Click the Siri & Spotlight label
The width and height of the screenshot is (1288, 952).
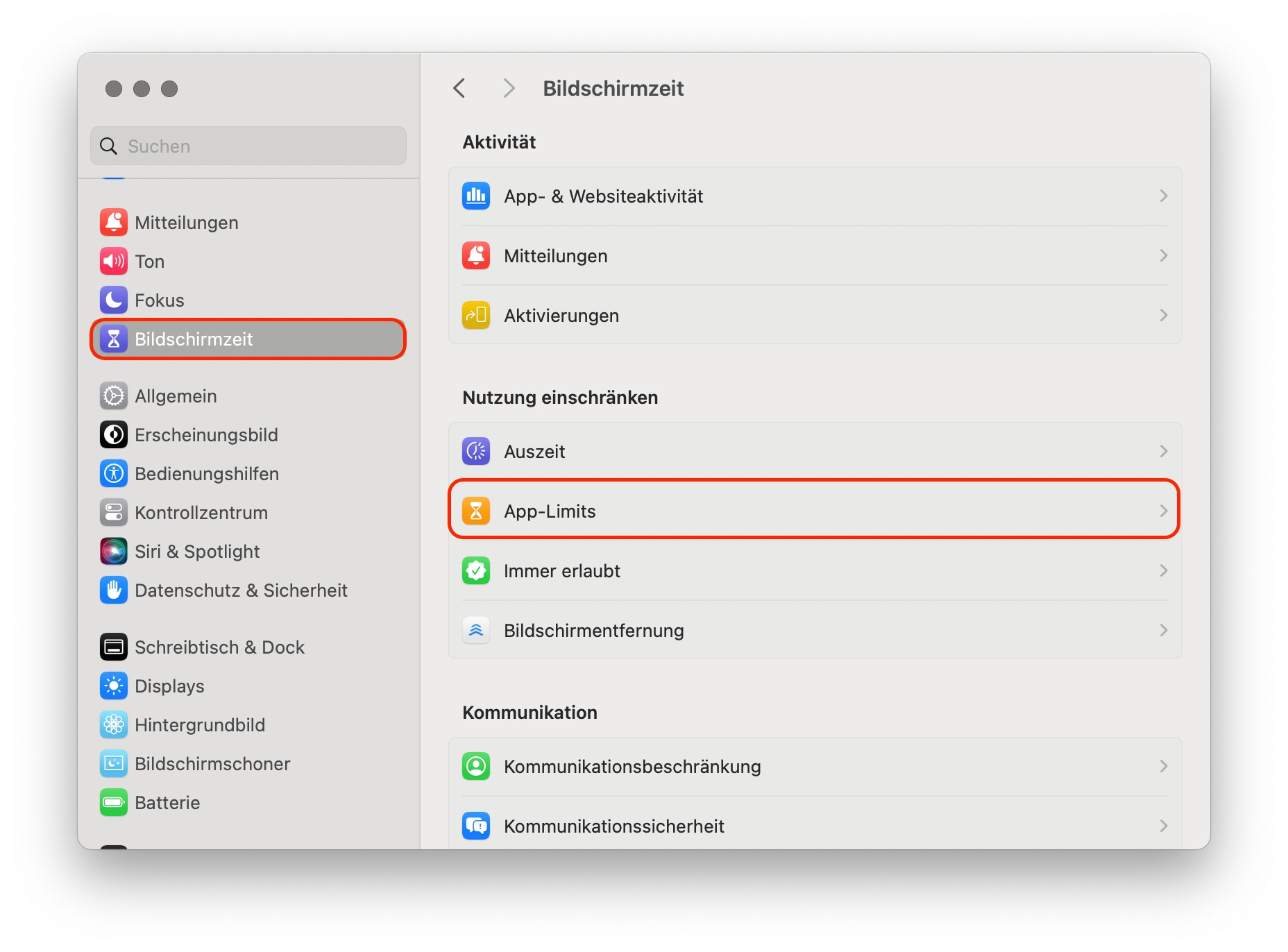coord(197,552)
